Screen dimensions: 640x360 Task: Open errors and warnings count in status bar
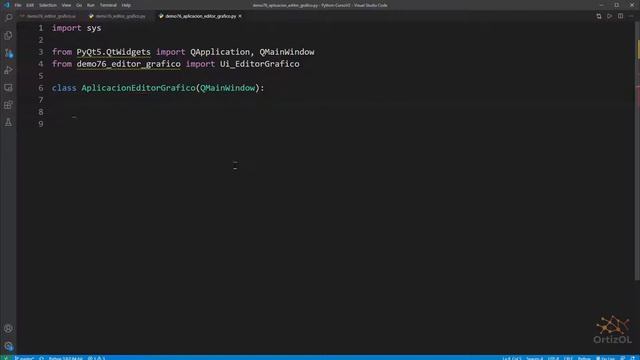click(x=96, y=358)
